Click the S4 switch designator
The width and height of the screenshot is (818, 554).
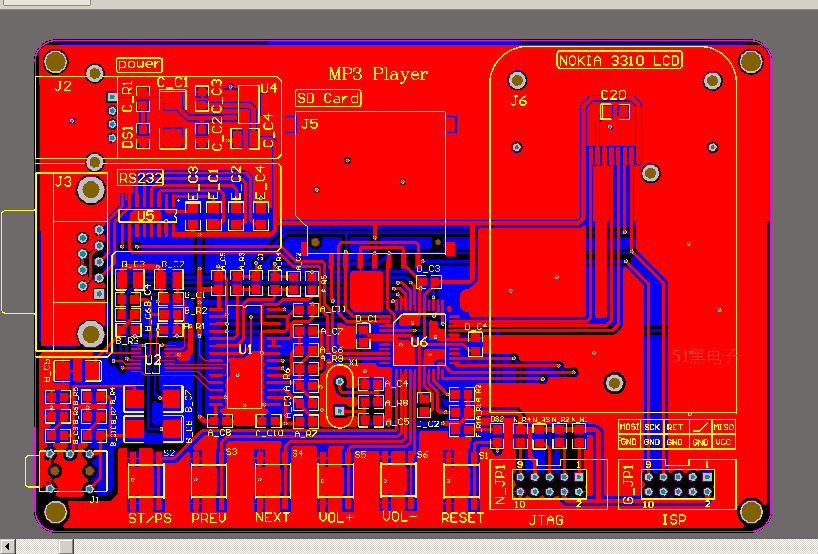297,454
